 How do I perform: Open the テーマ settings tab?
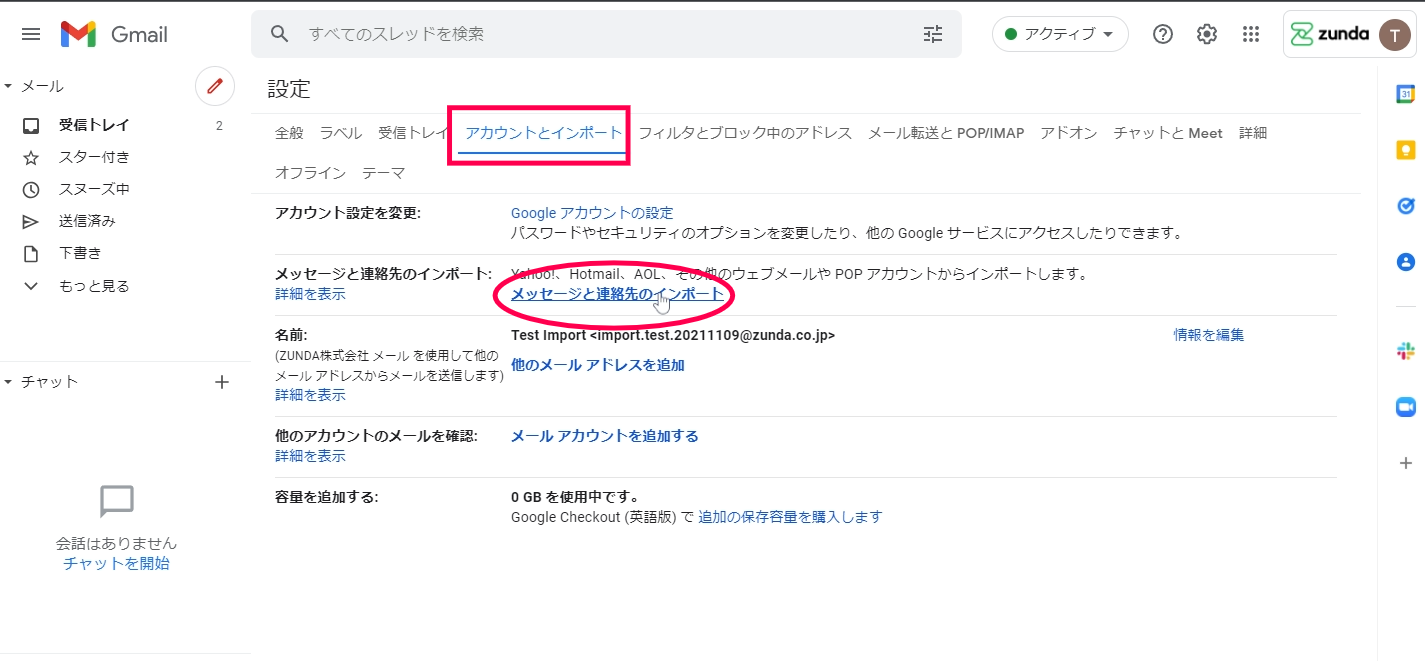click(384, 173)
